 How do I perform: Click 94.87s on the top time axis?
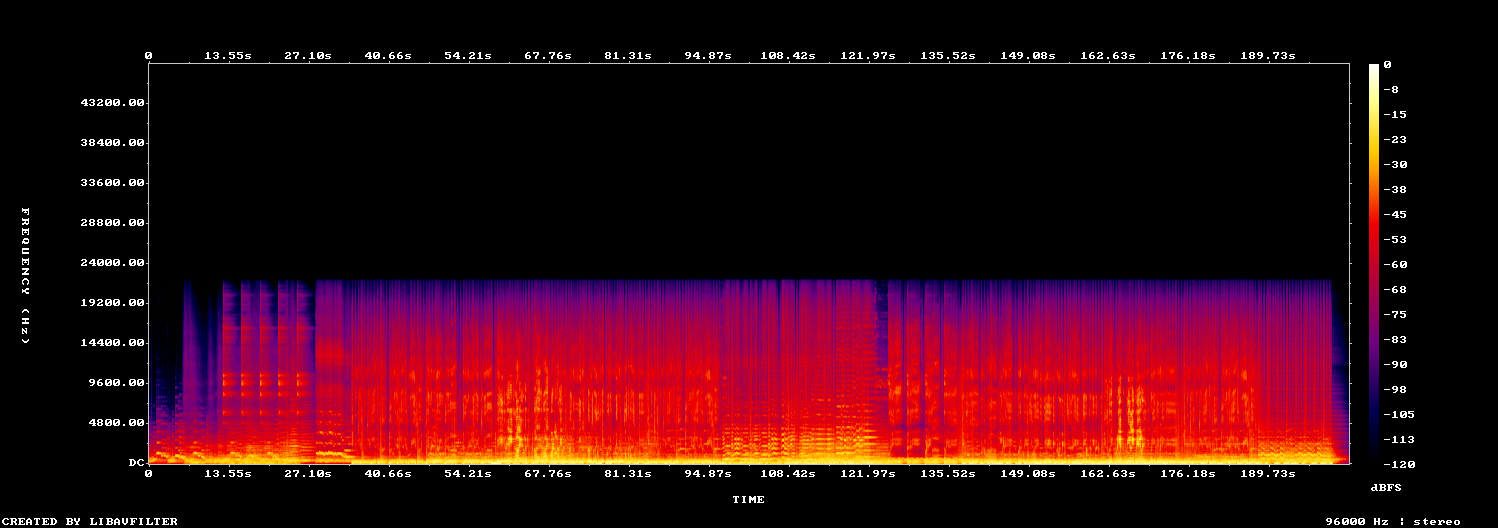tap(708, 56)
